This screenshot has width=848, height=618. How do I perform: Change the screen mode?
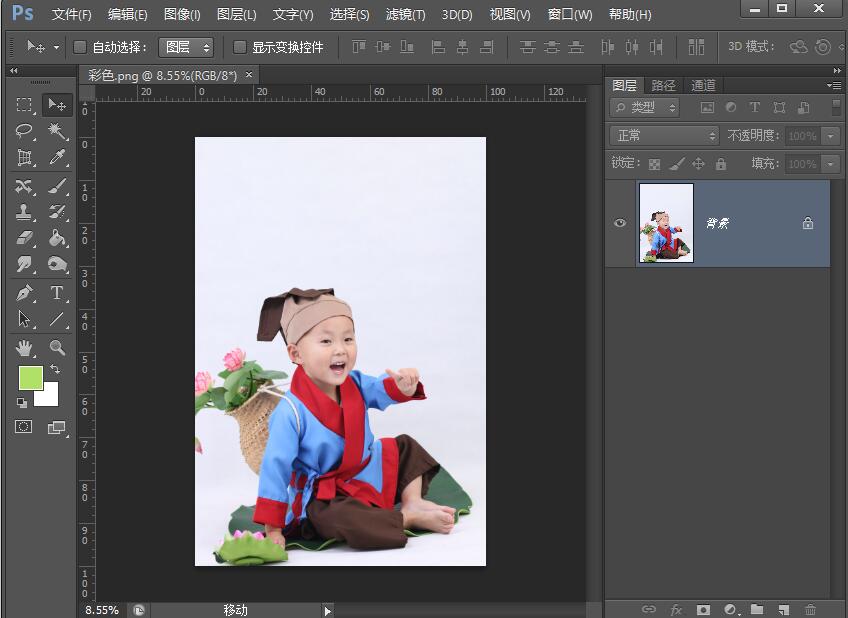[57, 428]
